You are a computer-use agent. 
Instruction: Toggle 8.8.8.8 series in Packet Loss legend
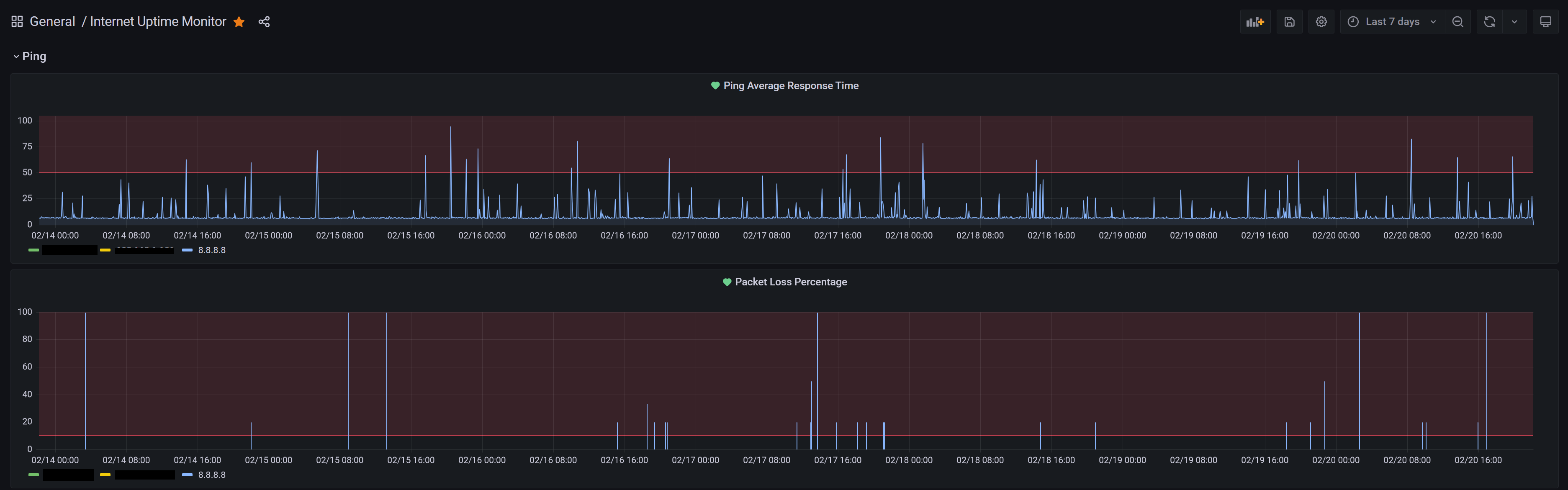(x=211, y=475)
